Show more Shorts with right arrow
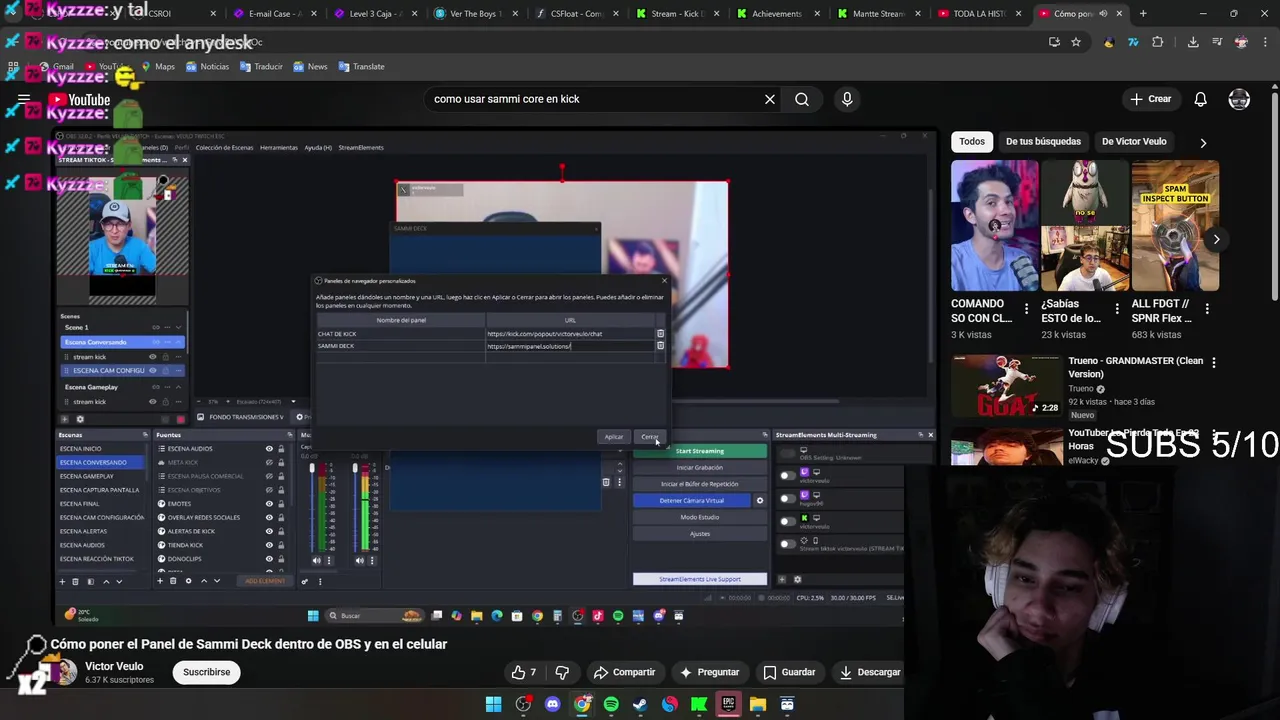This screenshot has height=720, width=1280. tap(1216, 239)
